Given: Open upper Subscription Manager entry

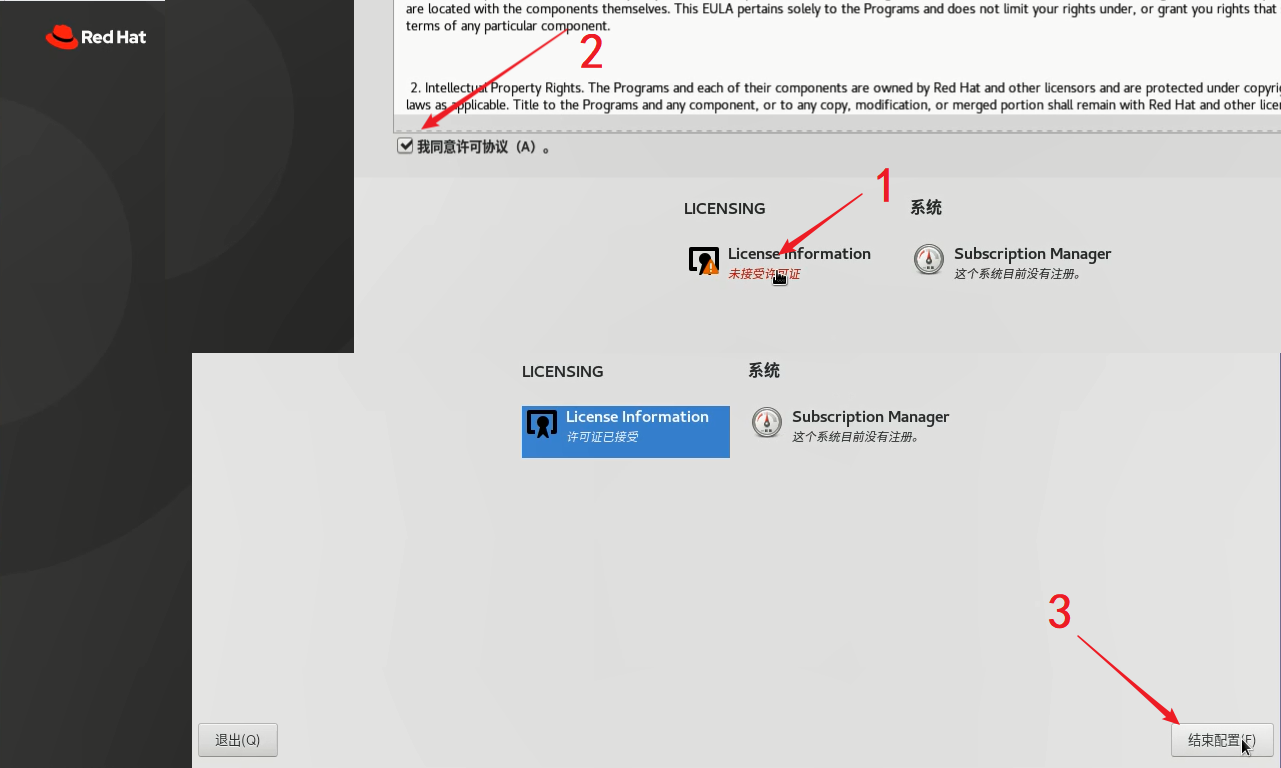Looking at the screenshot, I should (1013, 262).
